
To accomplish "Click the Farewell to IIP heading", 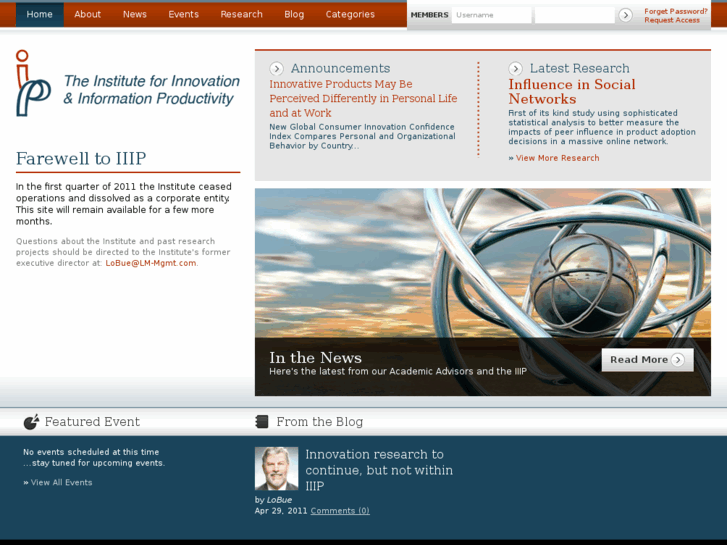I will pyautogui.click(x=81, y=159).
